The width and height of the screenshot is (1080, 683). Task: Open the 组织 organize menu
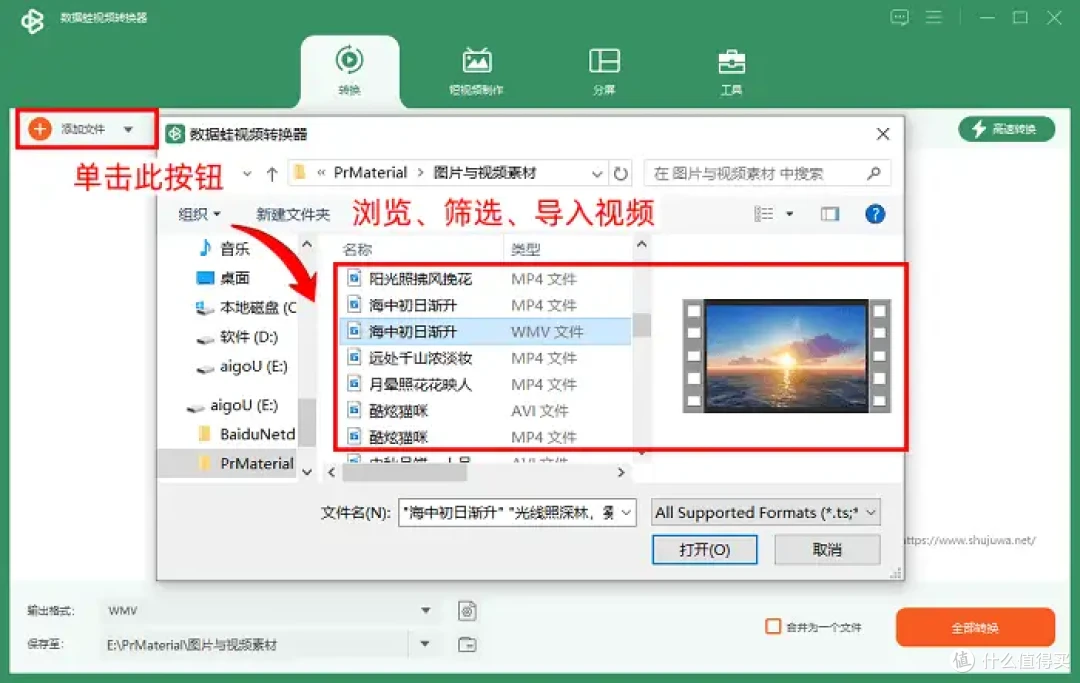(199, 214)
